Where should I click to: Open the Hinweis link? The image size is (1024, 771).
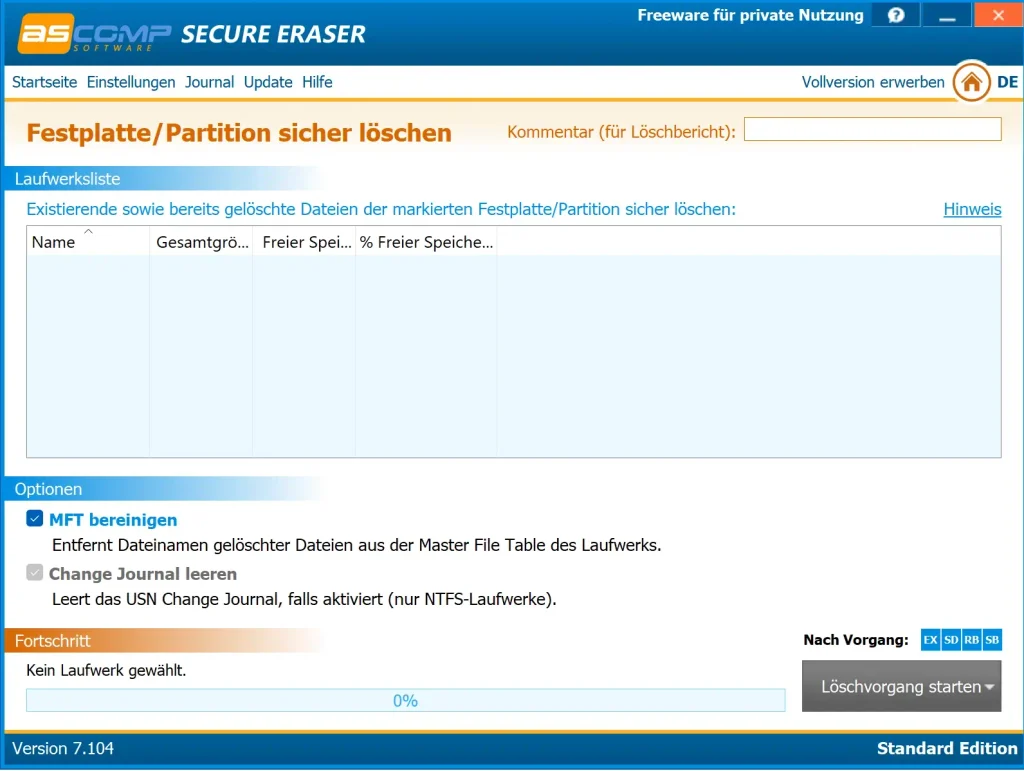coord(972,210)
